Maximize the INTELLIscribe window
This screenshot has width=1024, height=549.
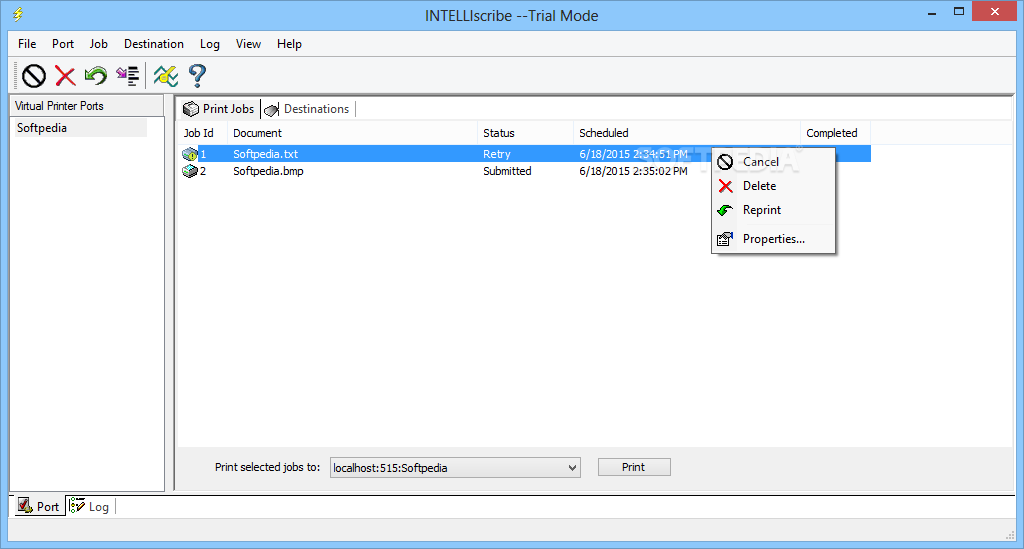coord(959,12)
